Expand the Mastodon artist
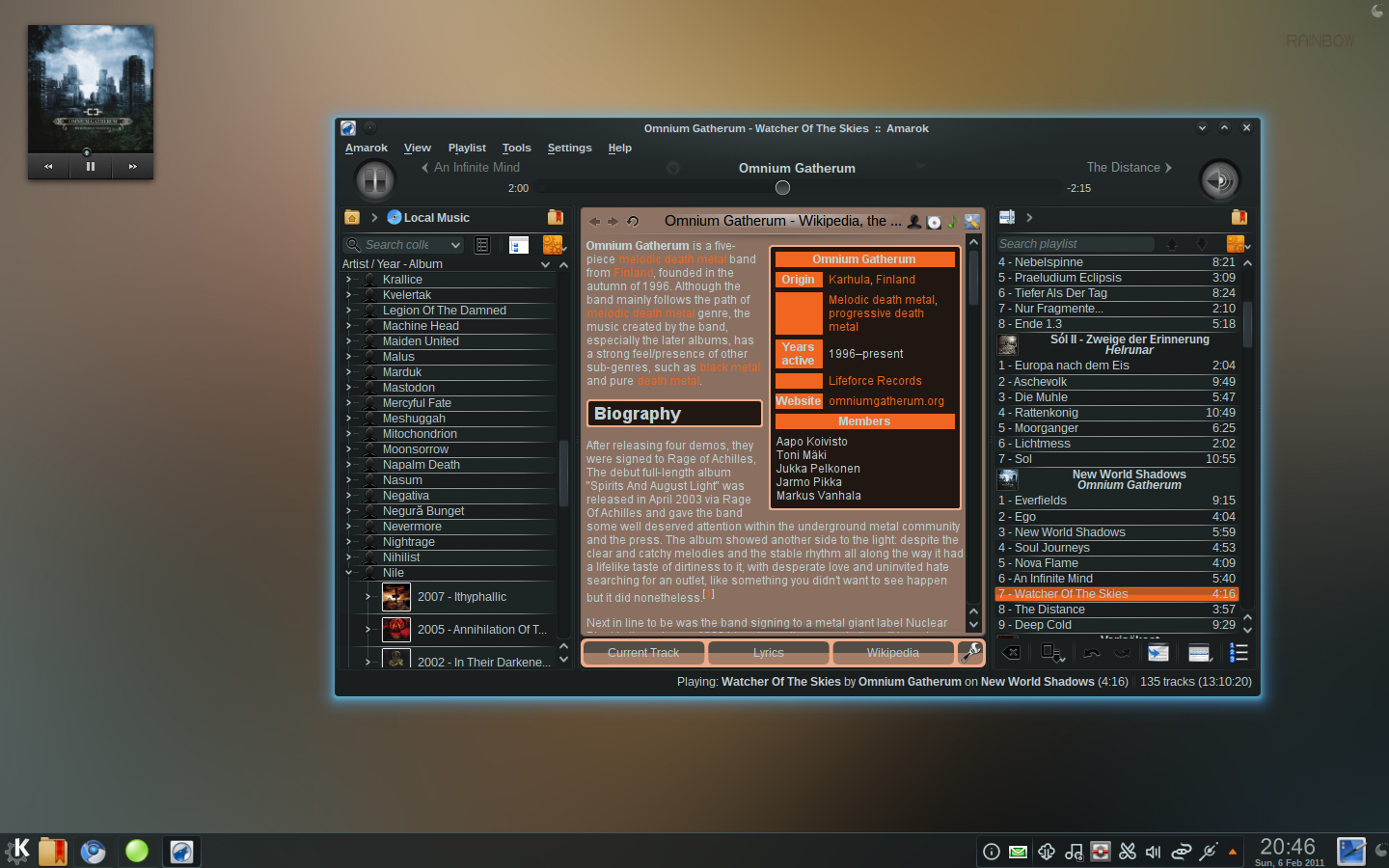Image resolution: width=1389 pixels, height=868 pixels. point(348,388)
